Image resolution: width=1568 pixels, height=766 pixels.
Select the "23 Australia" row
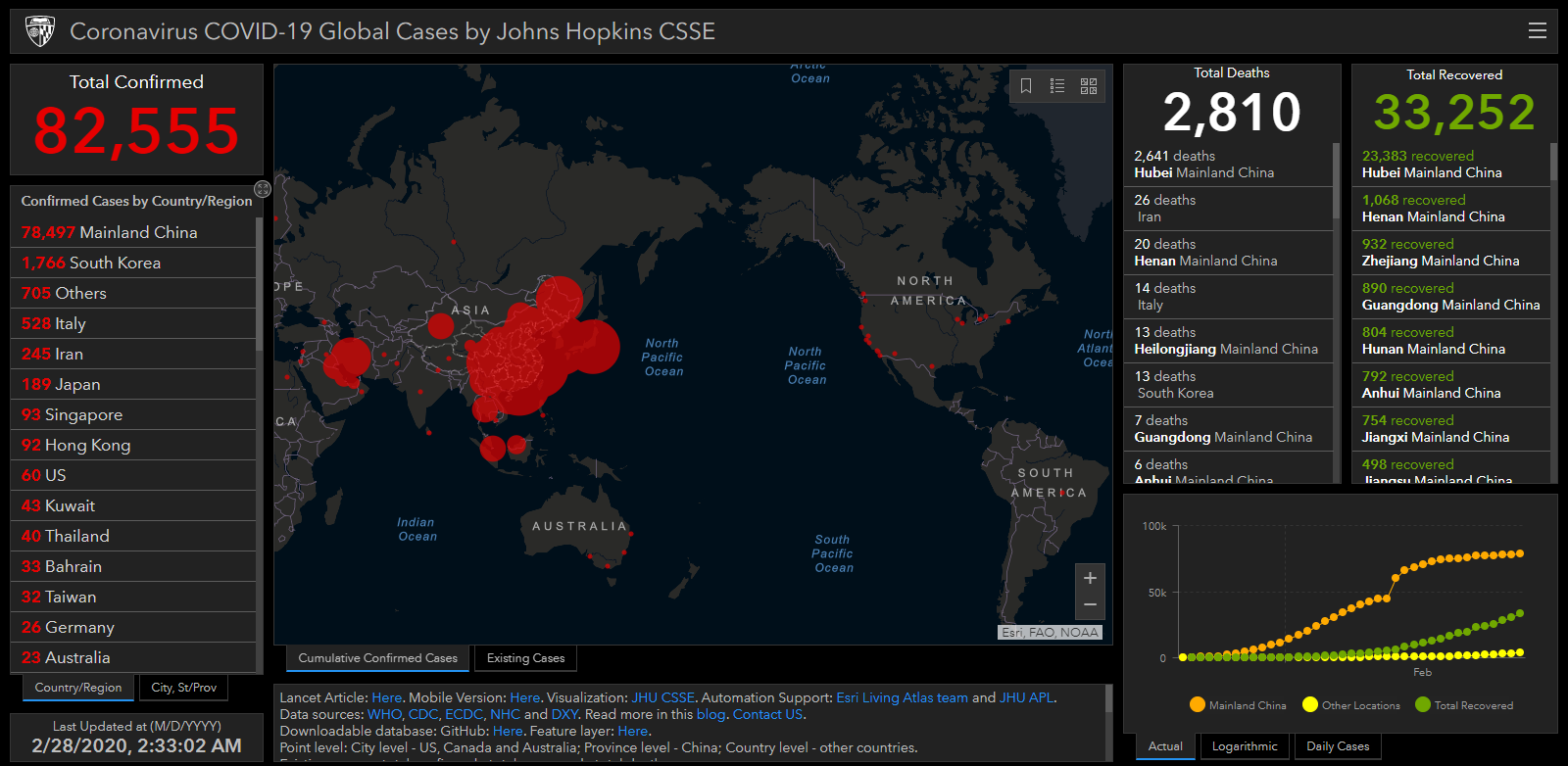click(133, 658)
